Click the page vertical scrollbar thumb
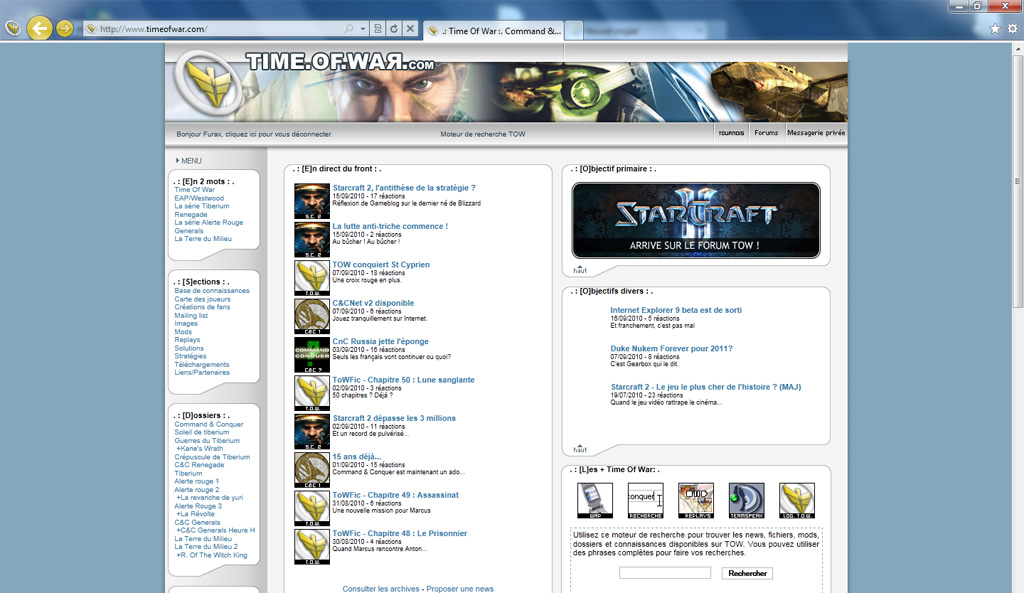Viewport: 1024px width, 593px height. (1017, 182)
